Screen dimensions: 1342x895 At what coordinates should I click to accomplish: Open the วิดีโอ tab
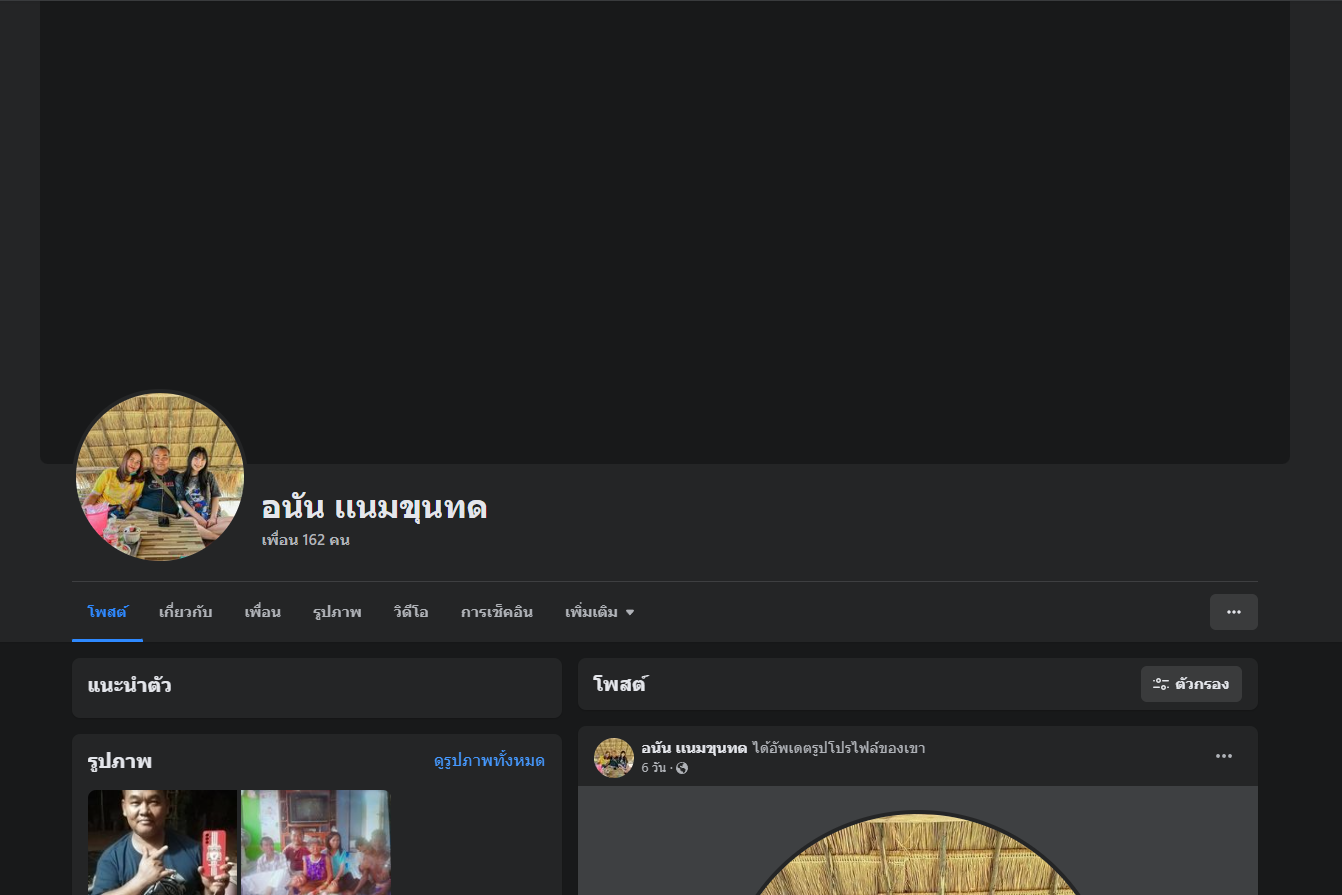[411, 612]
